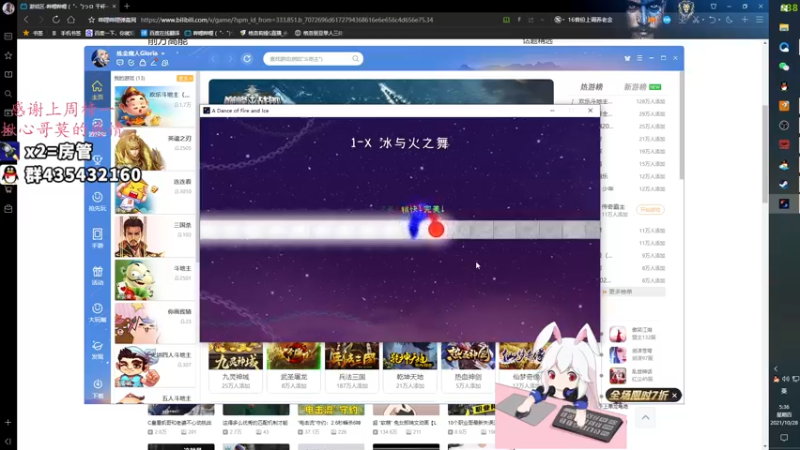
Task: Open 三国杀 in my games list
Action: [x=155, y=236]
